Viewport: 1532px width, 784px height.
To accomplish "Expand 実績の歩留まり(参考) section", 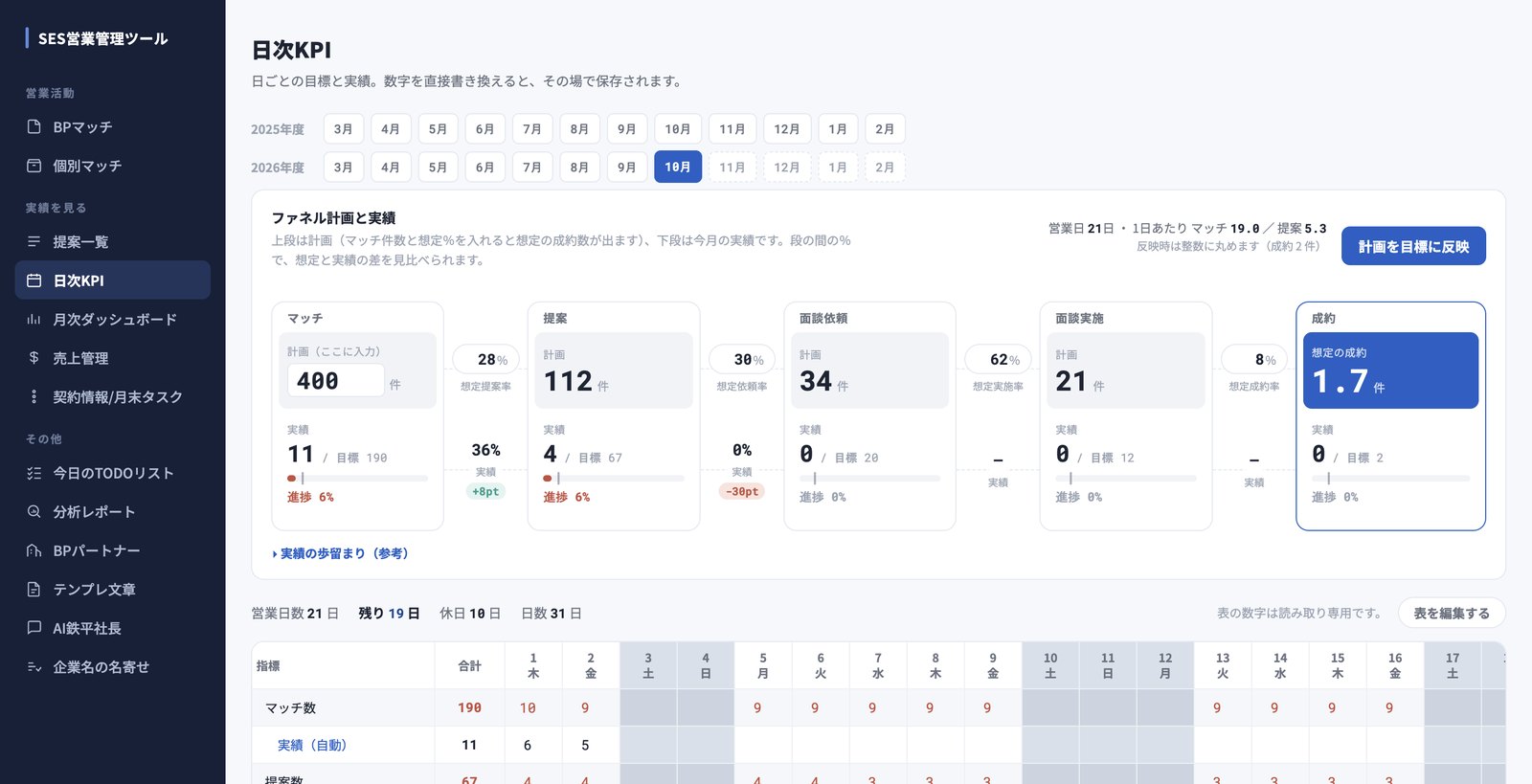I will tap(341, 553).
